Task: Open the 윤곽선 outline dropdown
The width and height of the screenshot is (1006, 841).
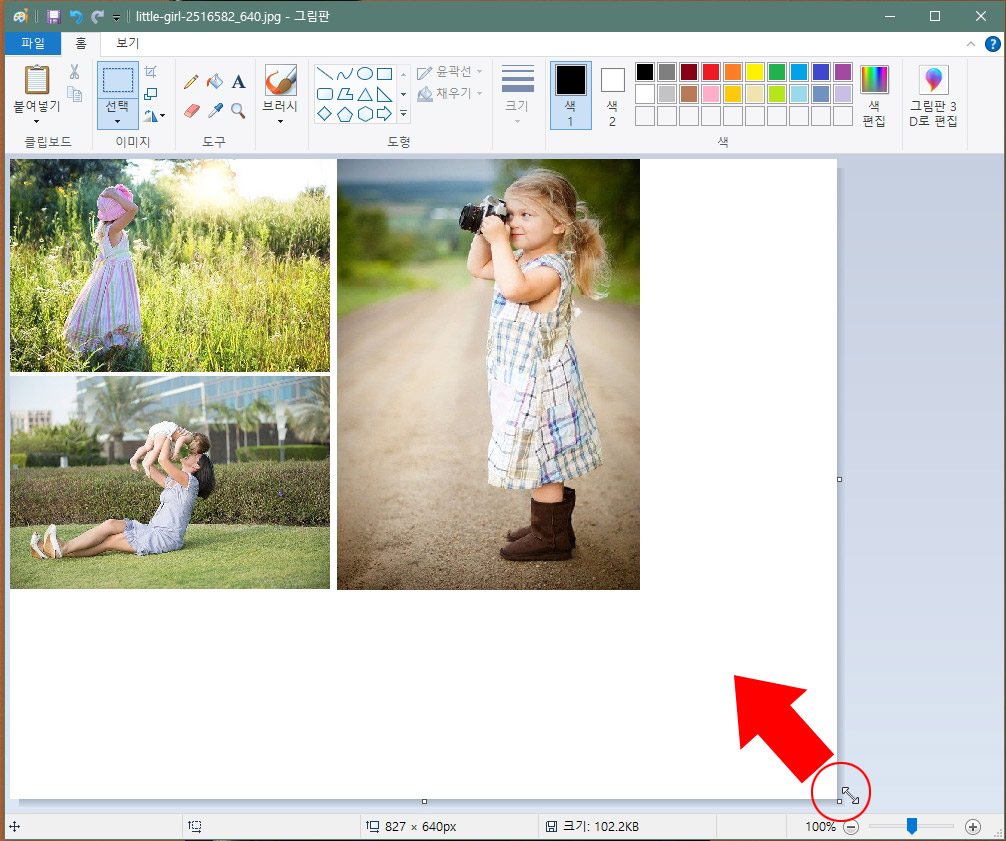Action: [x=450, y=72]
